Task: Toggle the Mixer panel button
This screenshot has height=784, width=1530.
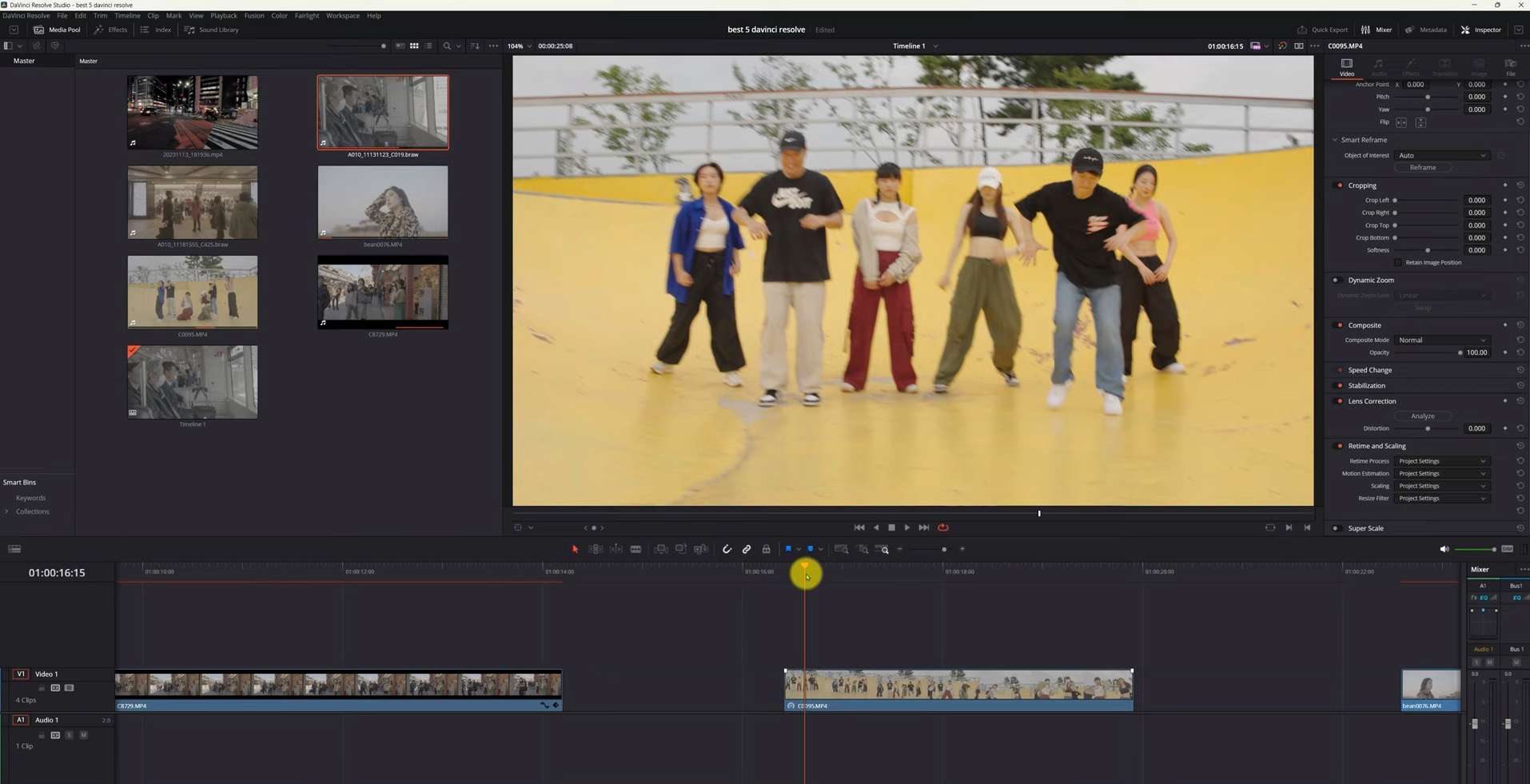Action: click(1377, 30)
